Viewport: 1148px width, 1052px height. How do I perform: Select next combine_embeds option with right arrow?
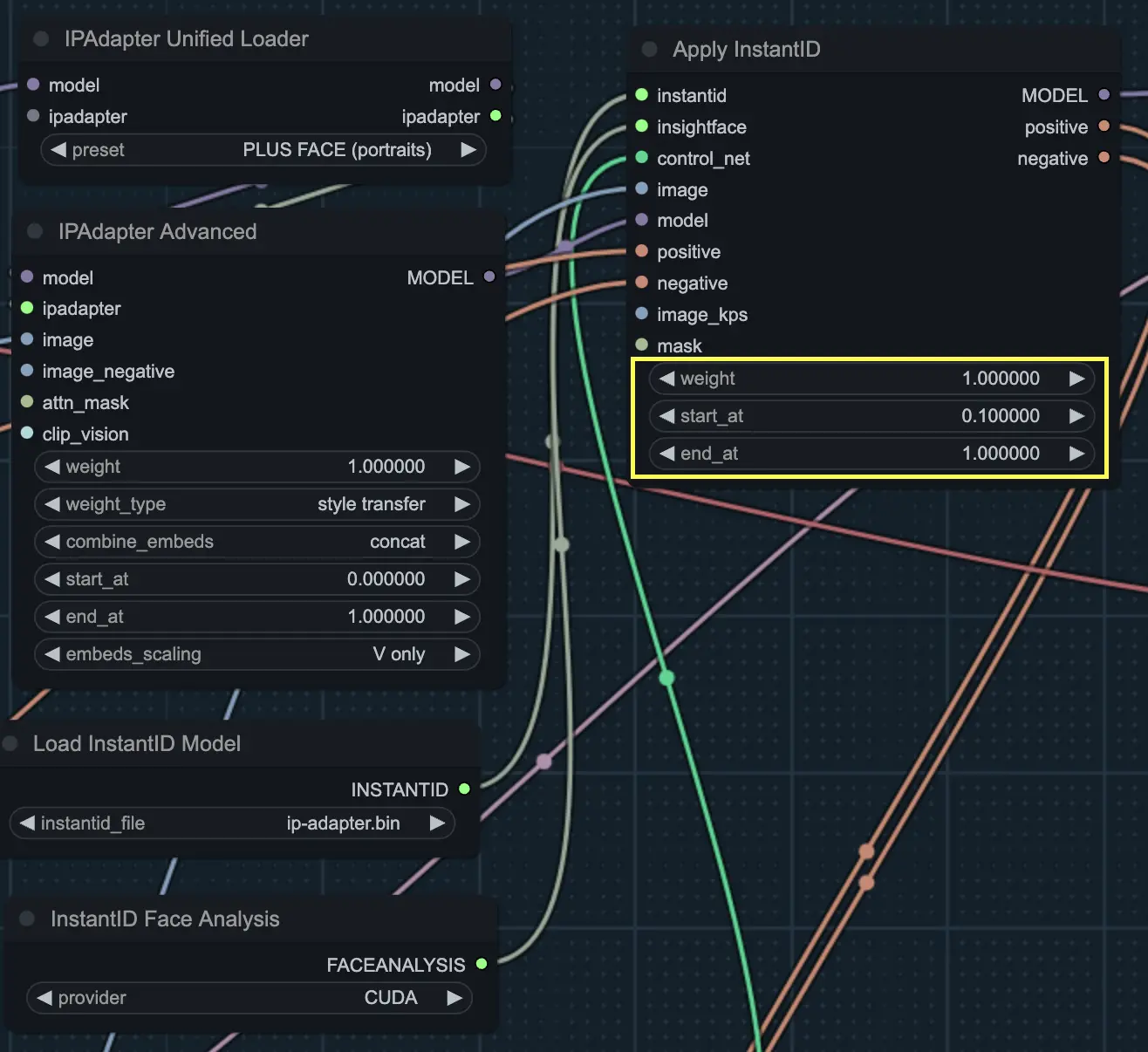point(462,542)
